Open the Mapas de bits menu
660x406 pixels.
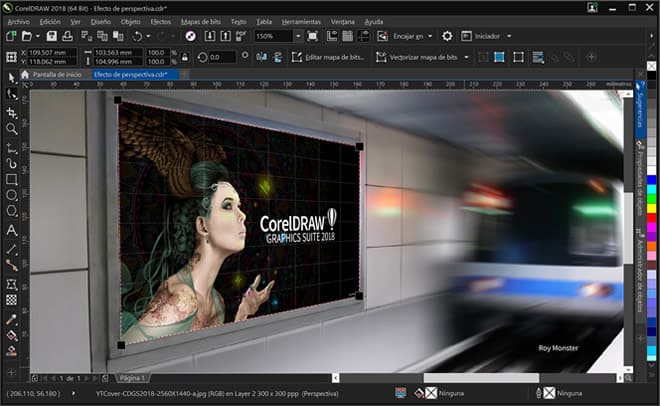coord(201,21)
